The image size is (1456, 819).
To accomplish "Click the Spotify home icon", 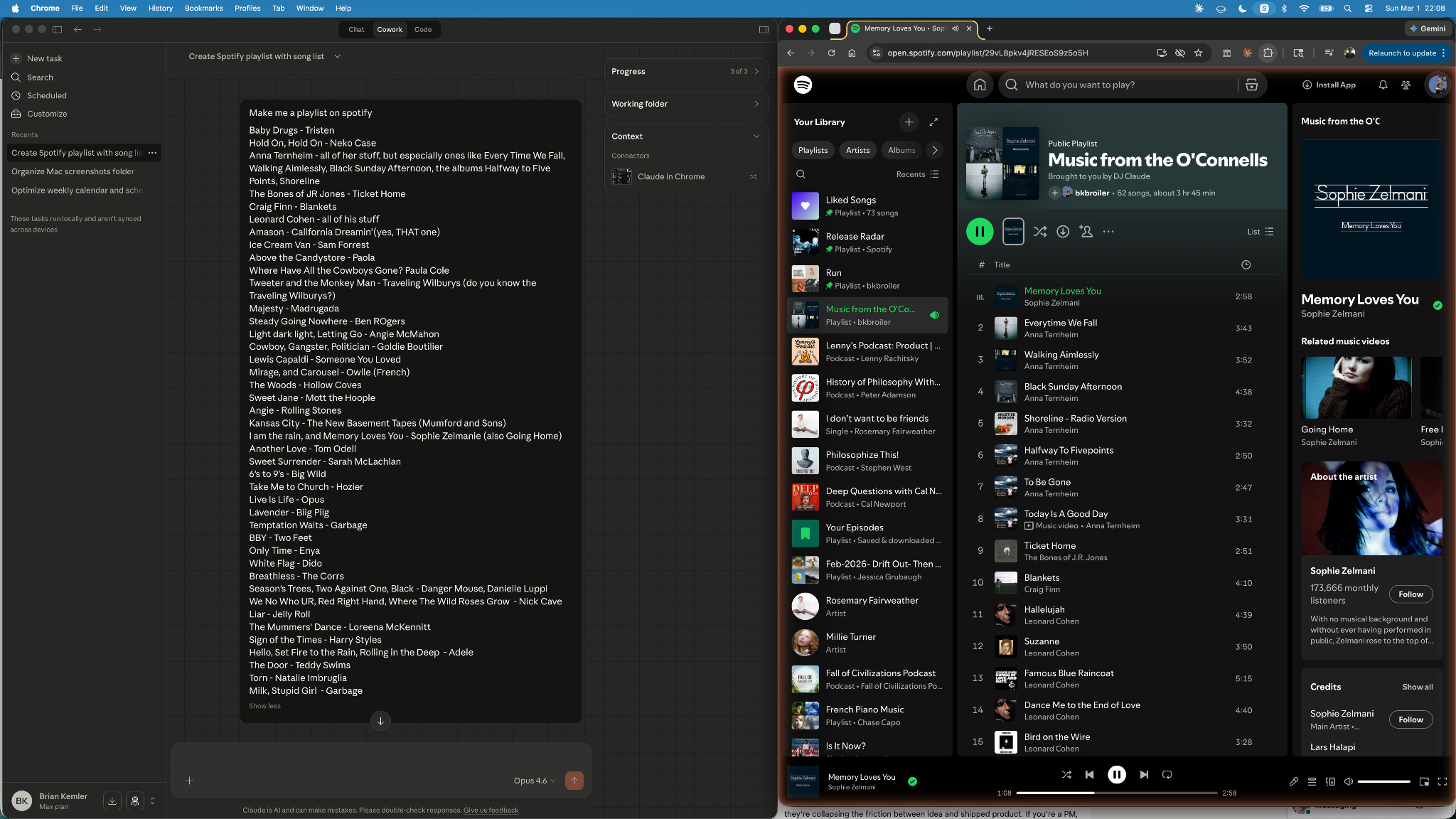I will pyautogui.click(x=980, y=85).
